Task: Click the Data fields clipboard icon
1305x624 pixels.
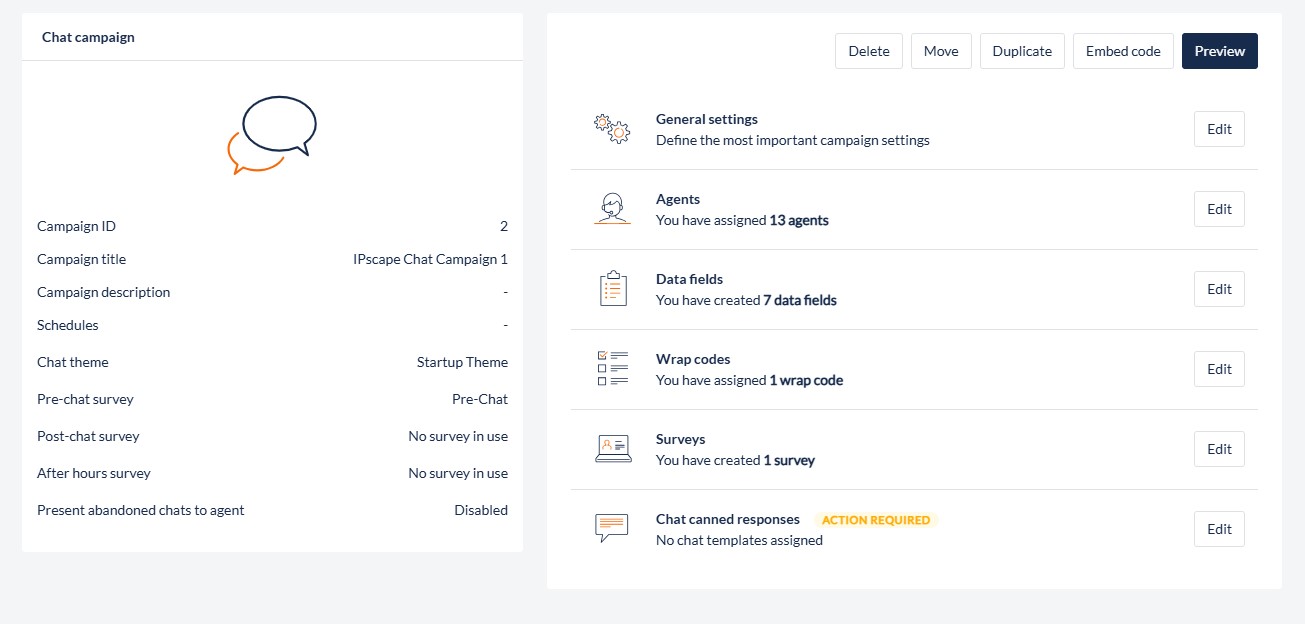Action: [612, 289]
